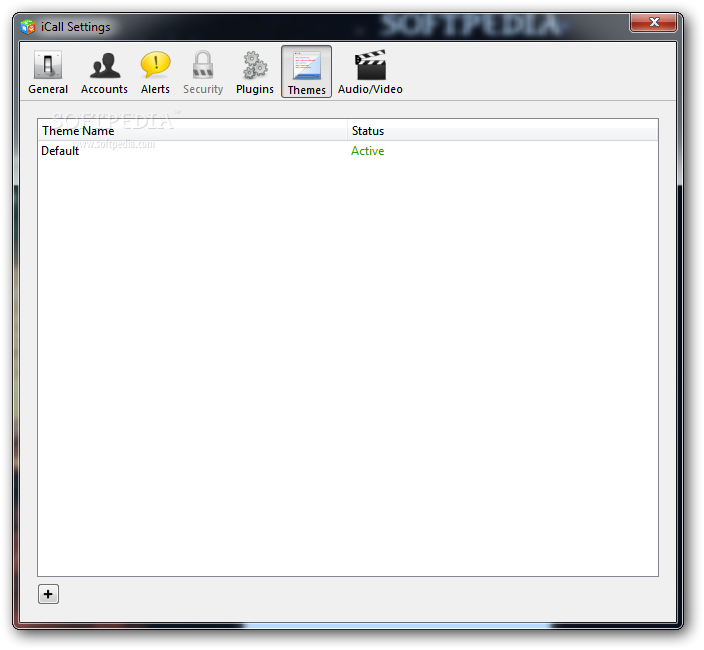The width and height of the screenshot is (704, 650).
Task: Open the Plugins gears tab
Action: [x=255, y=72]
